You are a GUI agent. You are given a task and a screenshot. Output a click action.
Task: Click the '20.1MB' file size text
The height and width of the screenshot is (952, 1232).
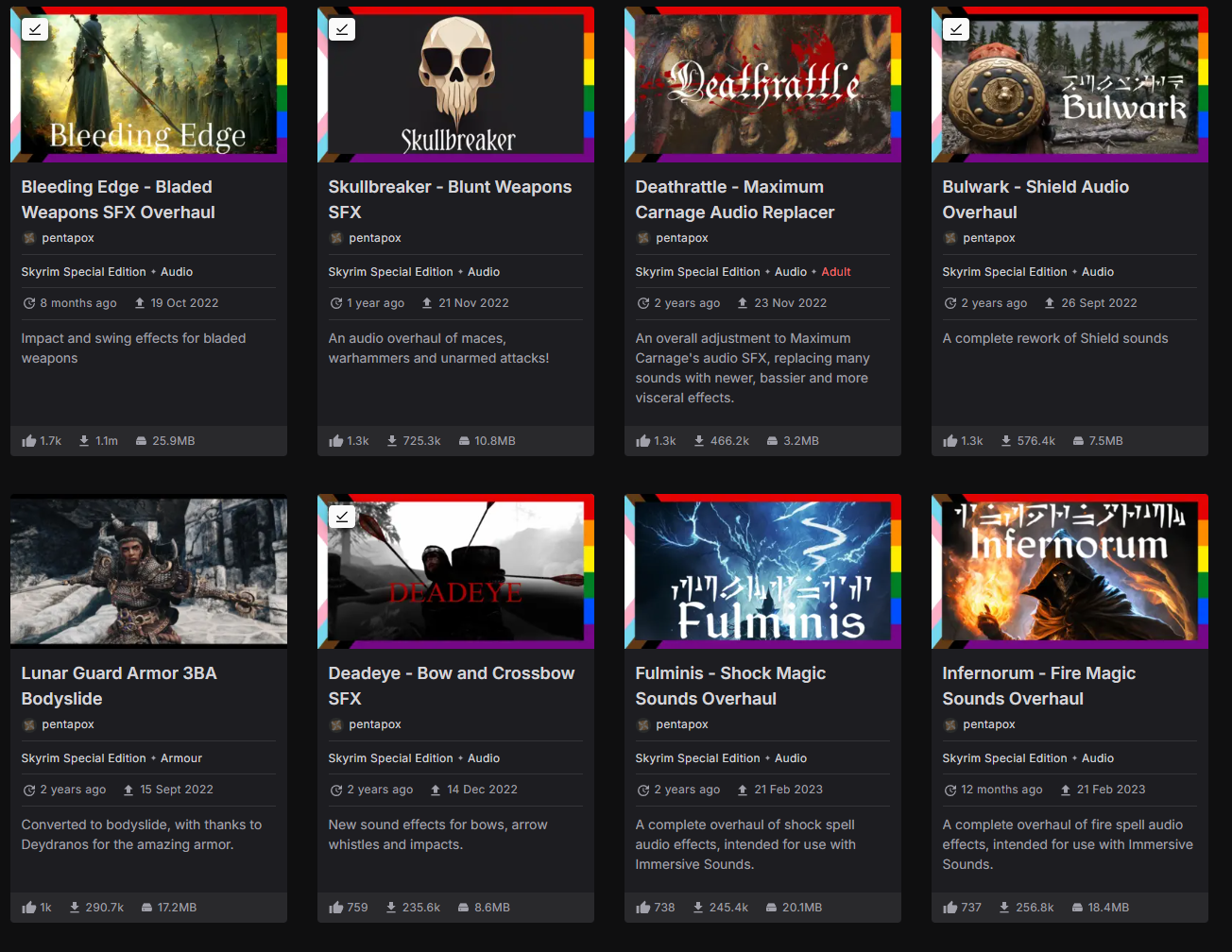click(x=802, y=908)
